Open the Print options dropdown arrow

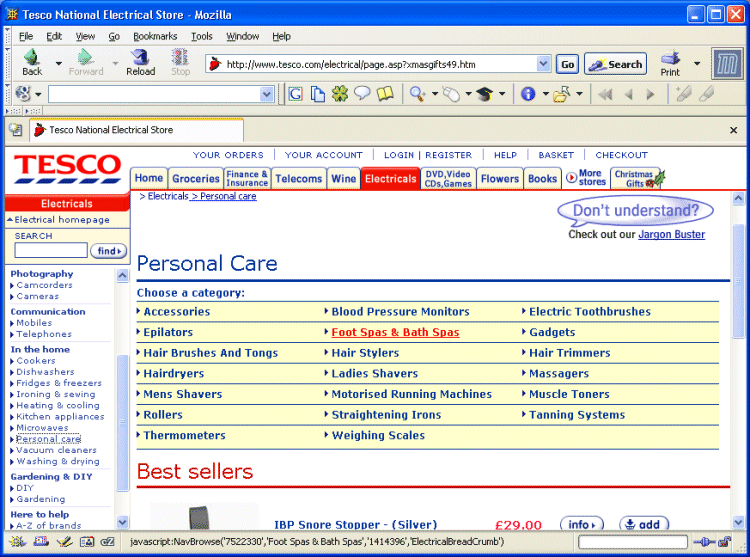[697, 64]
